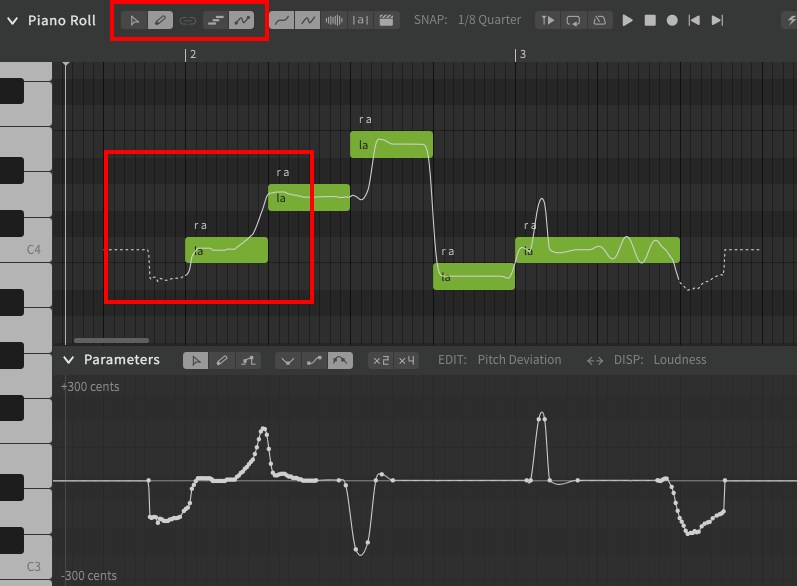Open the DISP Loudness parameter menu
Viewport: 797px width, 586px height.
[x=679, y=360]
